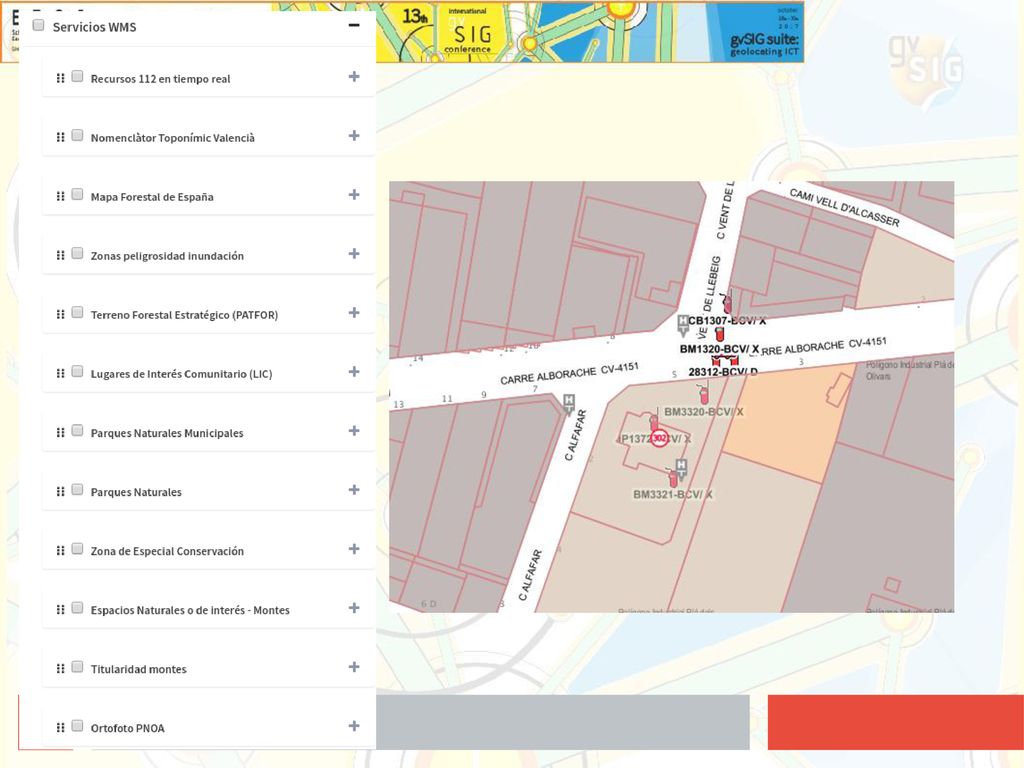Screen dimensions: 1024x768
Task: Check the Nomenclàtor Toponímic Valencià layer
Action: click(x=77, y=135)
